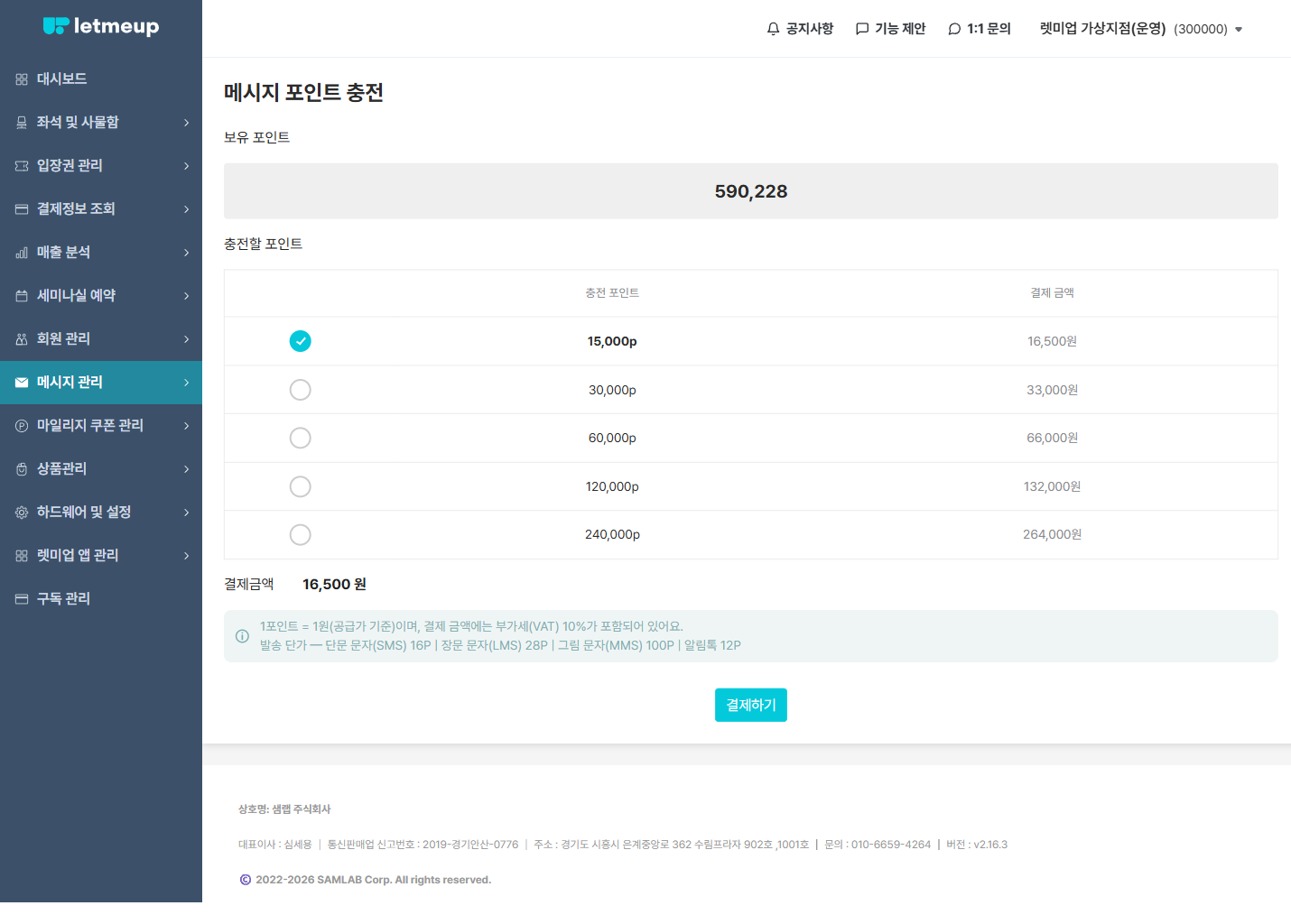Viewport: 1291px width, 924px height.
Task: Click the 590,228 point balance
Action: click(751, 191)
